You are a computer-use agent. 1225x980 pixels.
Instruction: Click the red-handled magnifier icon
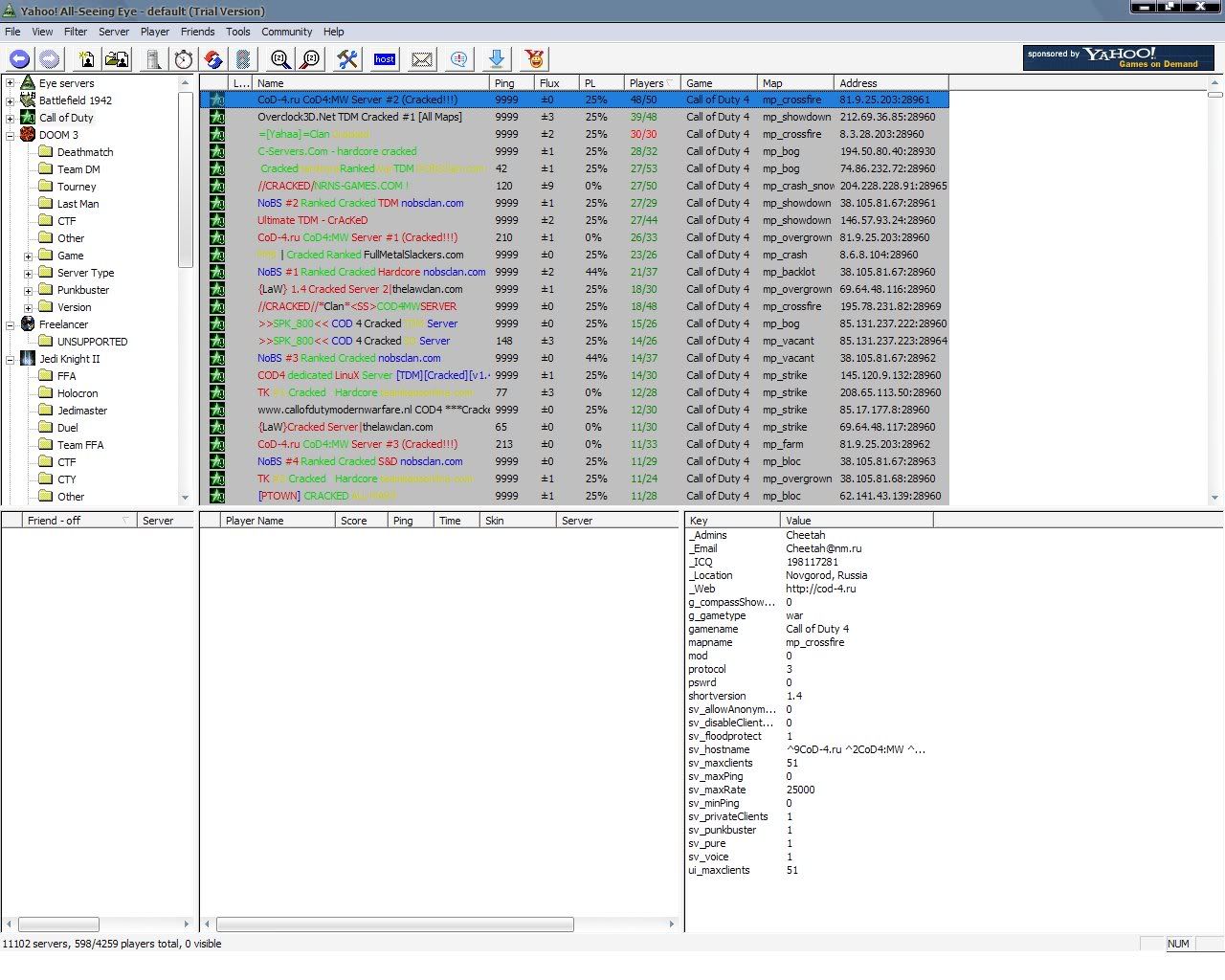[310, 59]
